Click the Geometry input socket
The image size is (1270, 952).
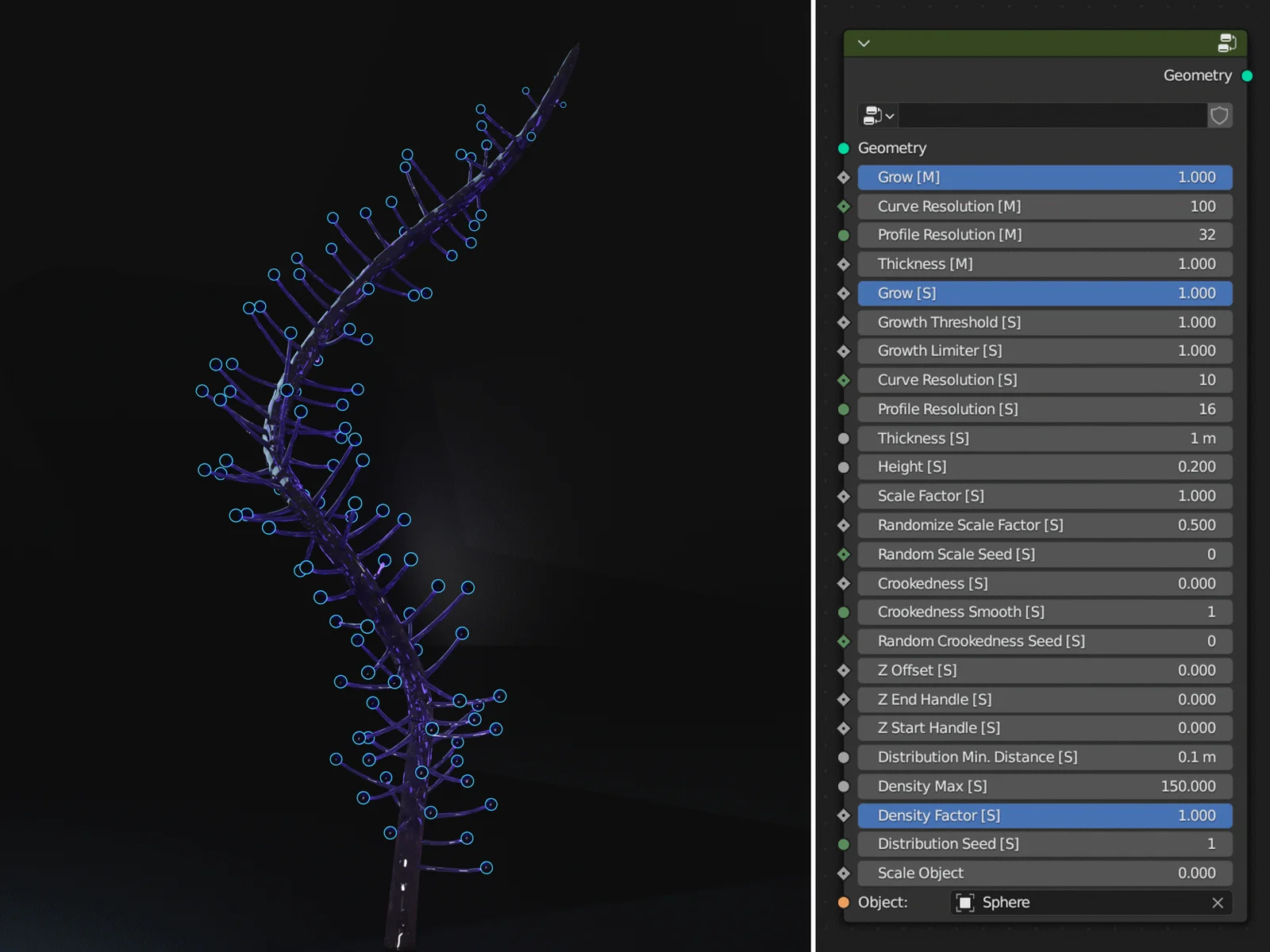pos(843,148)
